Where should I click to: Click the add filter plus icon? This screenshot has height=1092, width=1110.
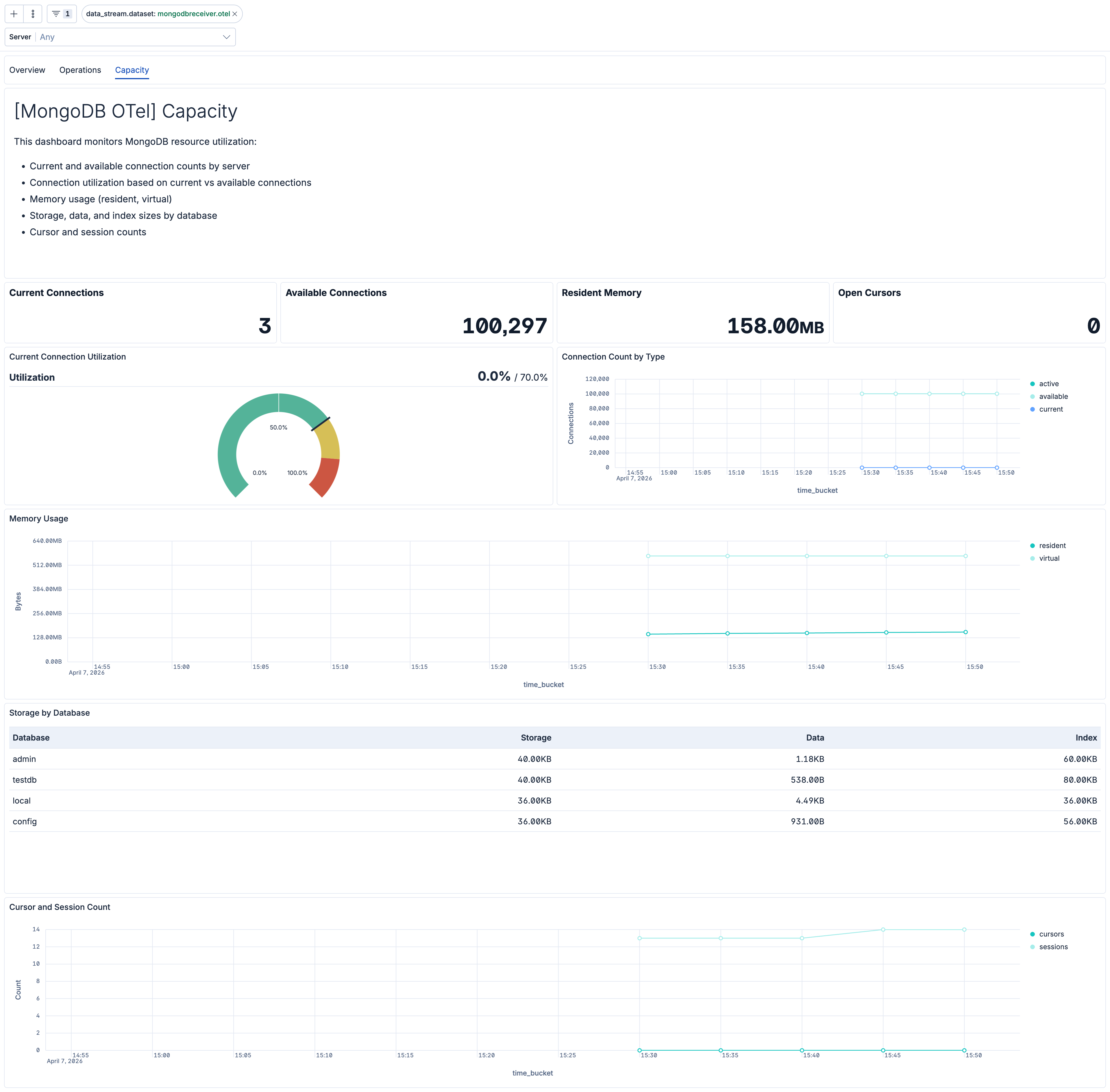[13, 13]
